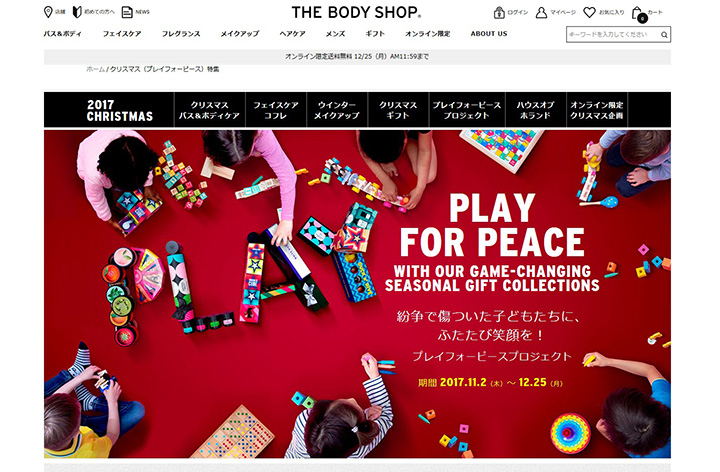Select the オンライン限定クリスマス企画 tab
Viewport: 720px width, 472px height.
coord(597,110)
